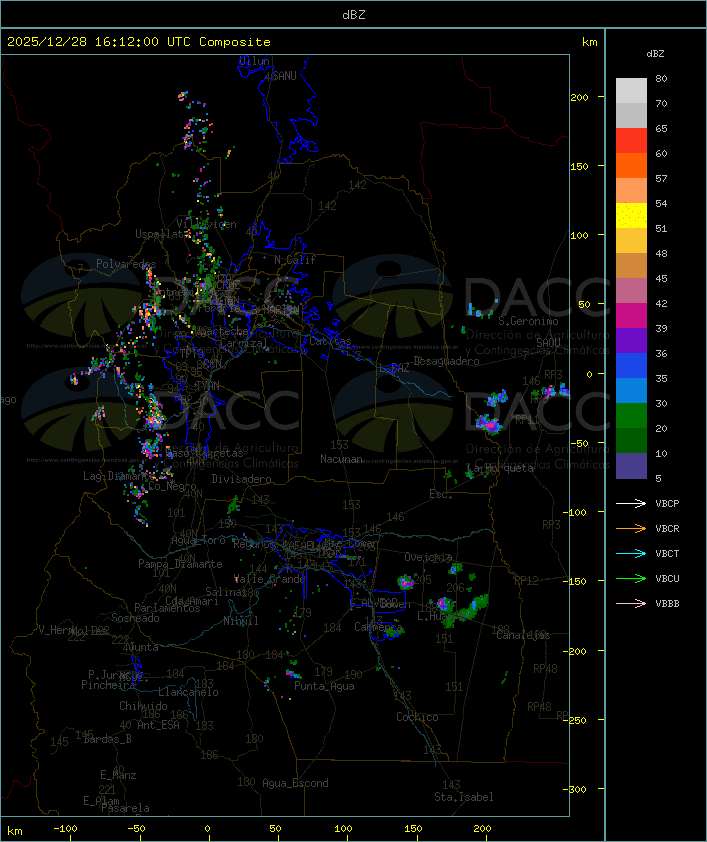
Task: Click the Villavicen place label
Action: point(207,224)
